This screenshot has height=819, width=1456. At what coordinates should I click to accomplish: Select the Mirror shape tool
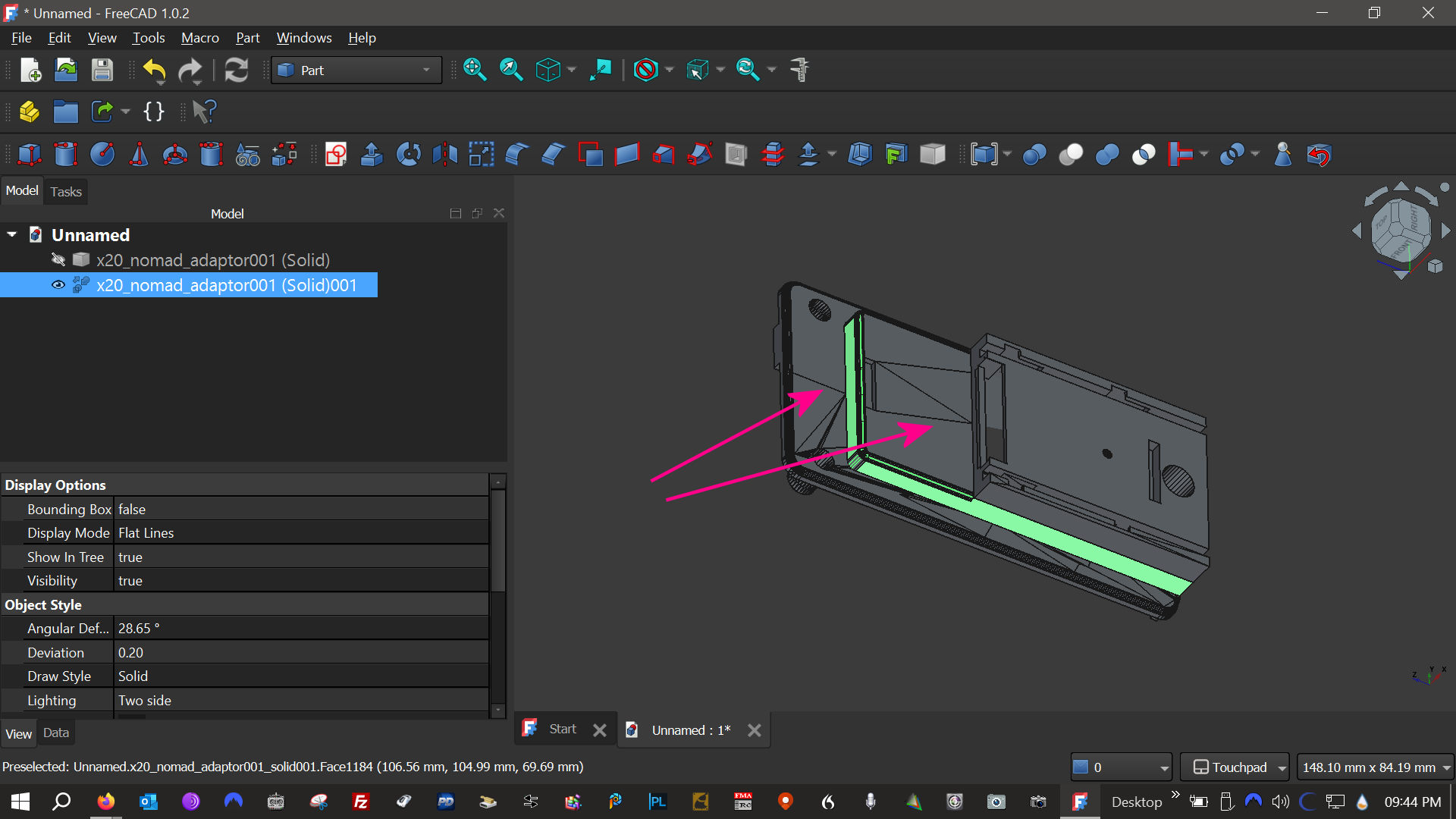click(x=445, y=155)
